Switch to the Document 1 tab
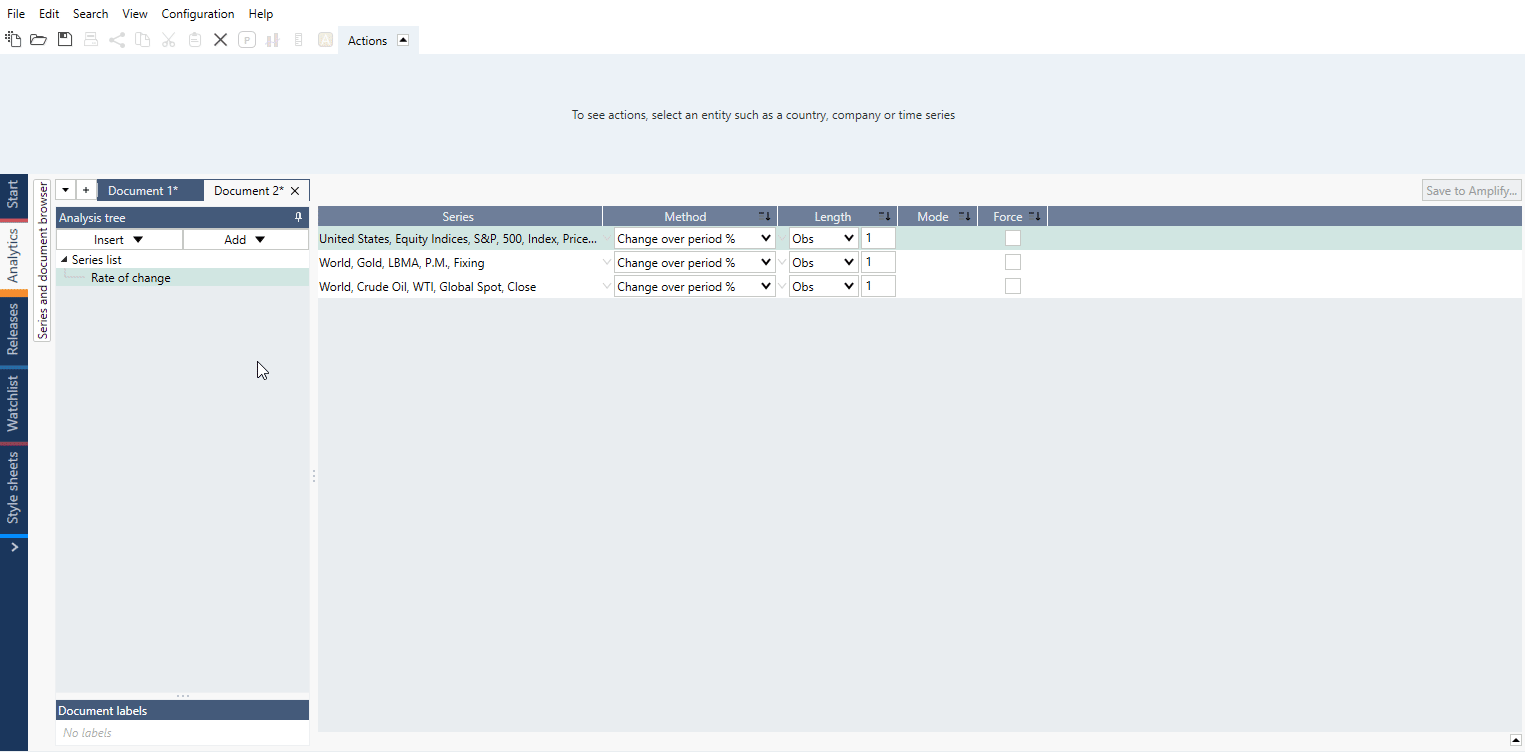The width and height of the screenshot is (1525, 752). pos(143,191)
